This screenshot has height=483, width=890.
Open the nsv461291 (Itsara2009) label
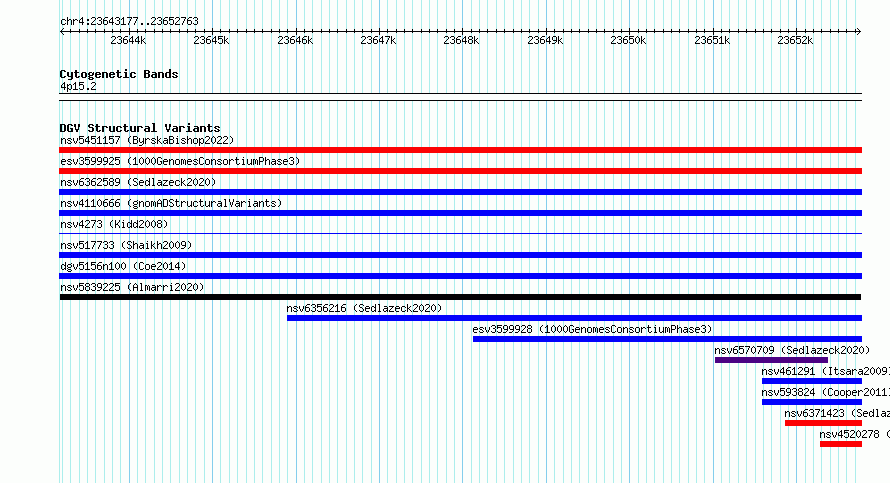tap(825, 371)
